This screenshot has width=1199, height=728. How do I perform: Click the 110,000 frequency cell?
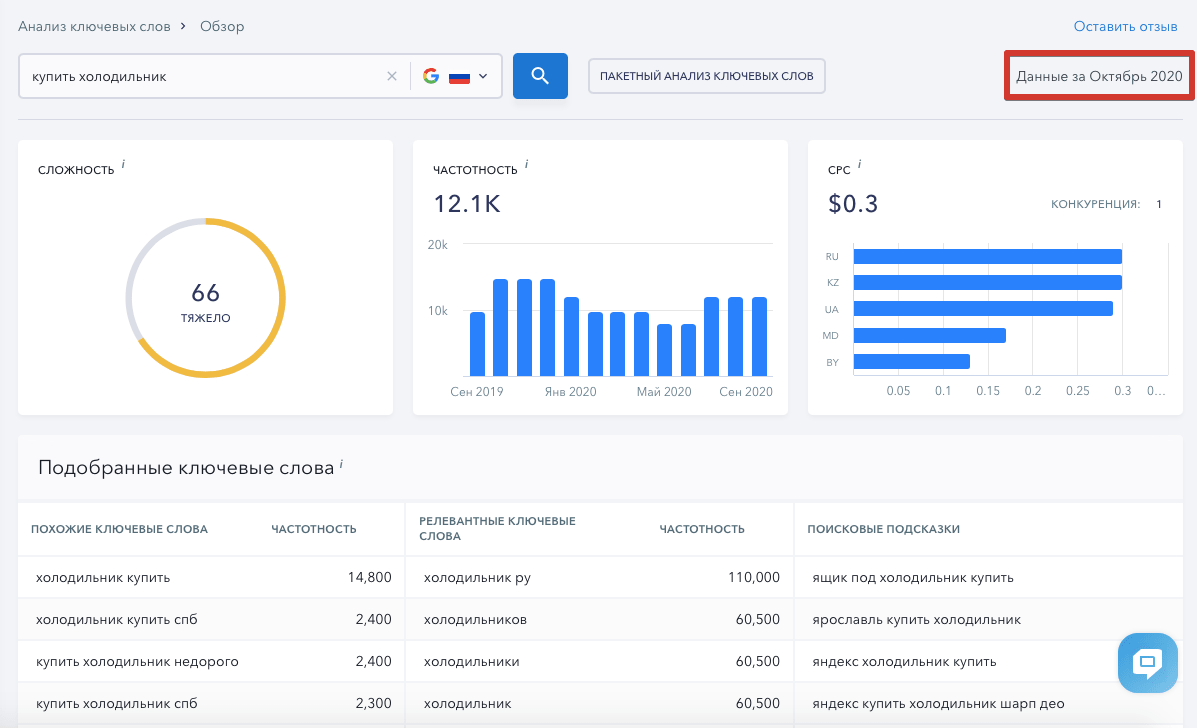pos(754,577)
